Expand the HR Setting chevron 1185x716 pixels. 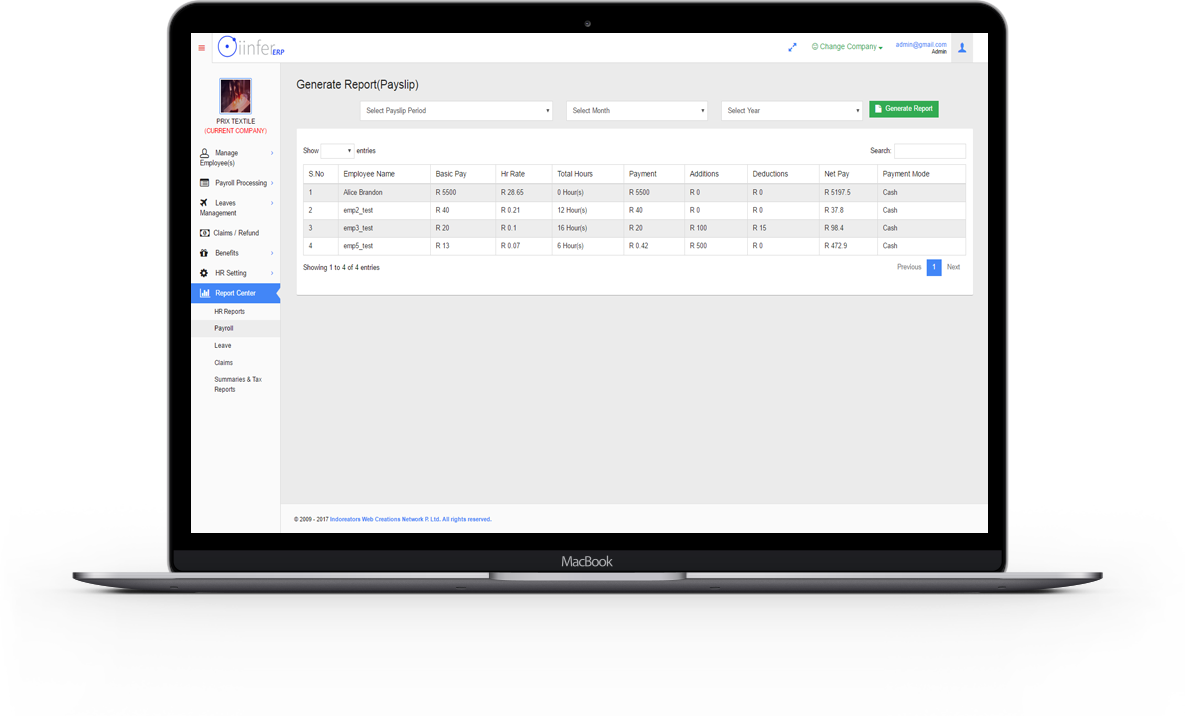pos(272,273)
